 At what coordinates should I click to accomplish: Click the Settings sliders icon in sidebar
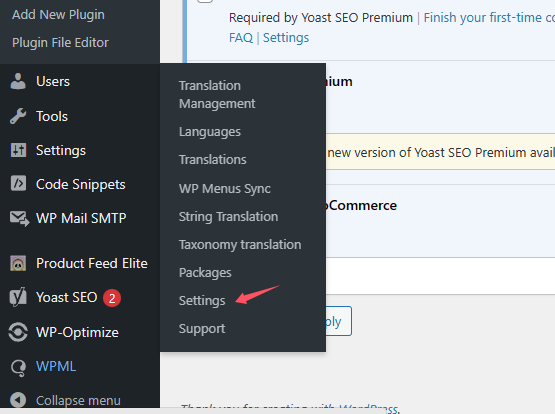tap(18, 150)
